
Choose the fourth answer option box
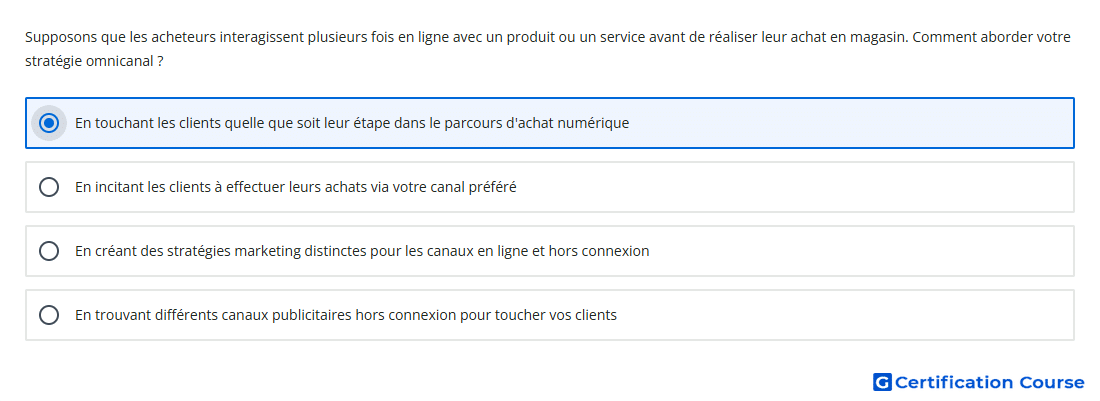pos(550,315)
